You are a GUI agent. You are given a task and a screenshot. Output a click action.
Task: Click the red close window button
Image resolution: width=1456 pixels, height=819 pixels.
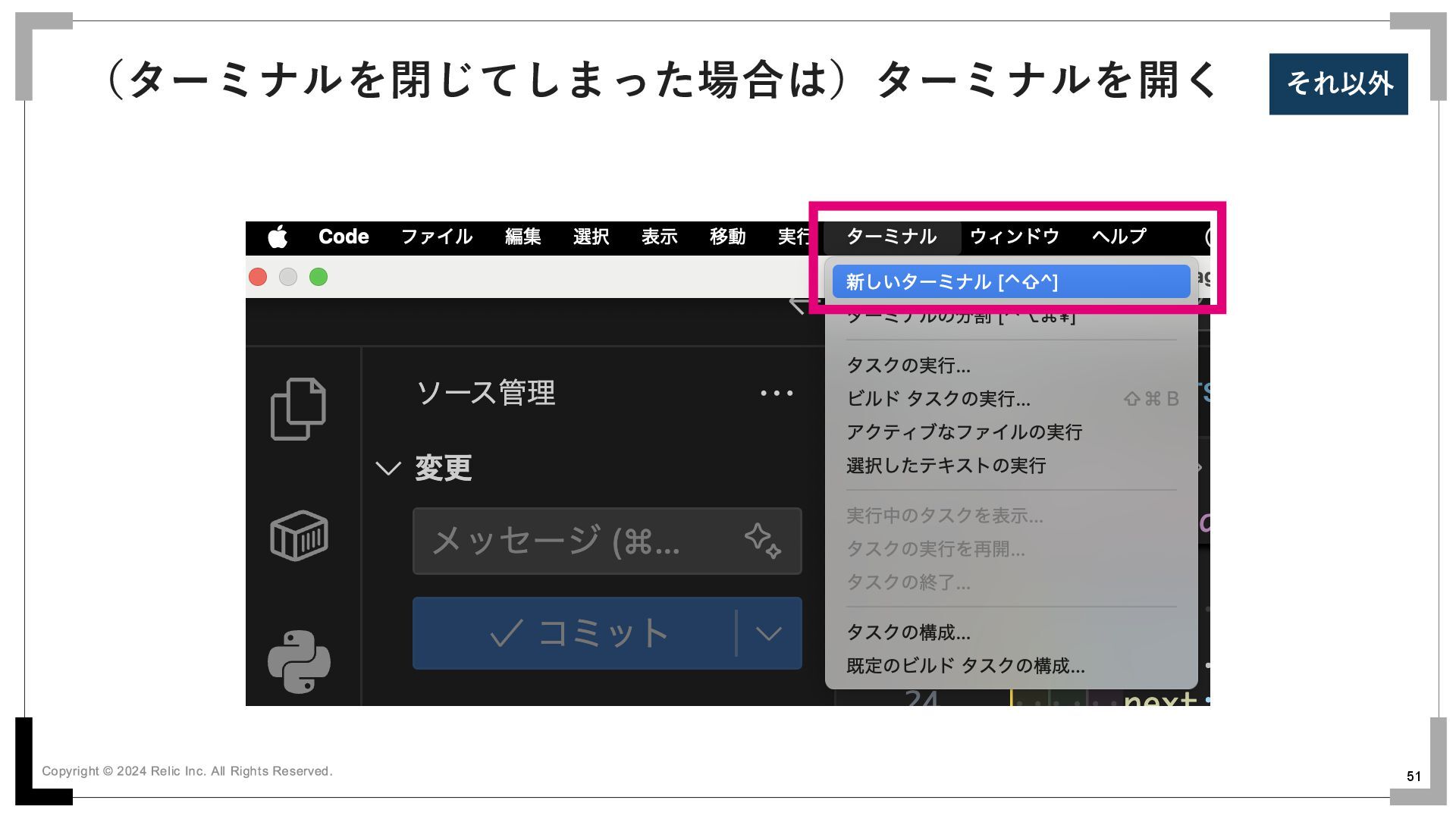[x=258, y=277]
